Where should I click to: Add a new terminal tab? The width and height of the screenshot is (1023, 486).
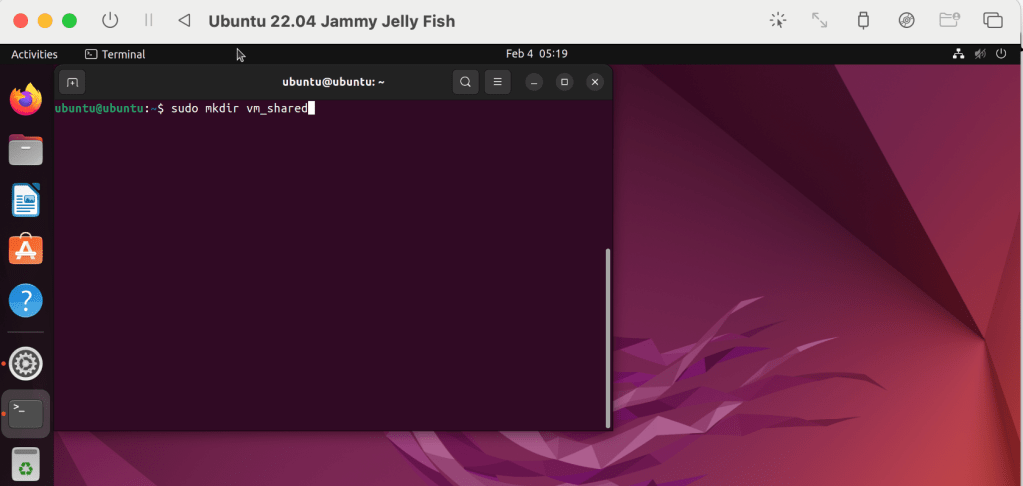click(72, 82)
